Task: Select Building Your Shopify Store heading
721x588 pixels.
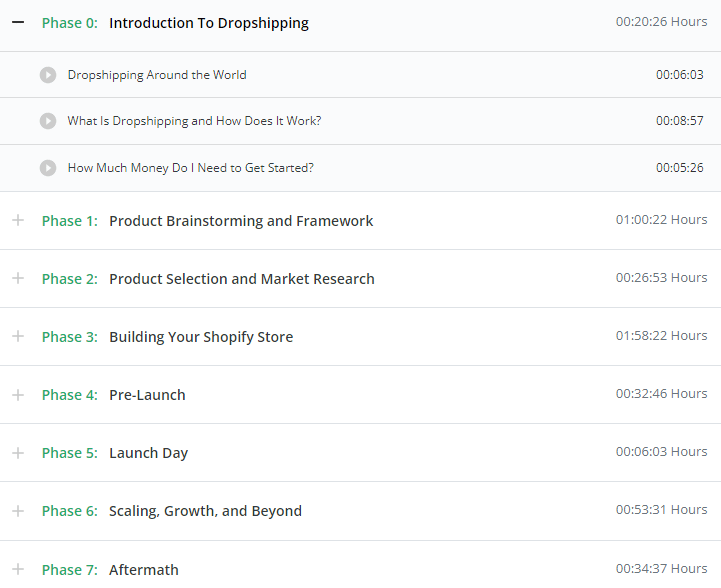Action: (201, 337)
